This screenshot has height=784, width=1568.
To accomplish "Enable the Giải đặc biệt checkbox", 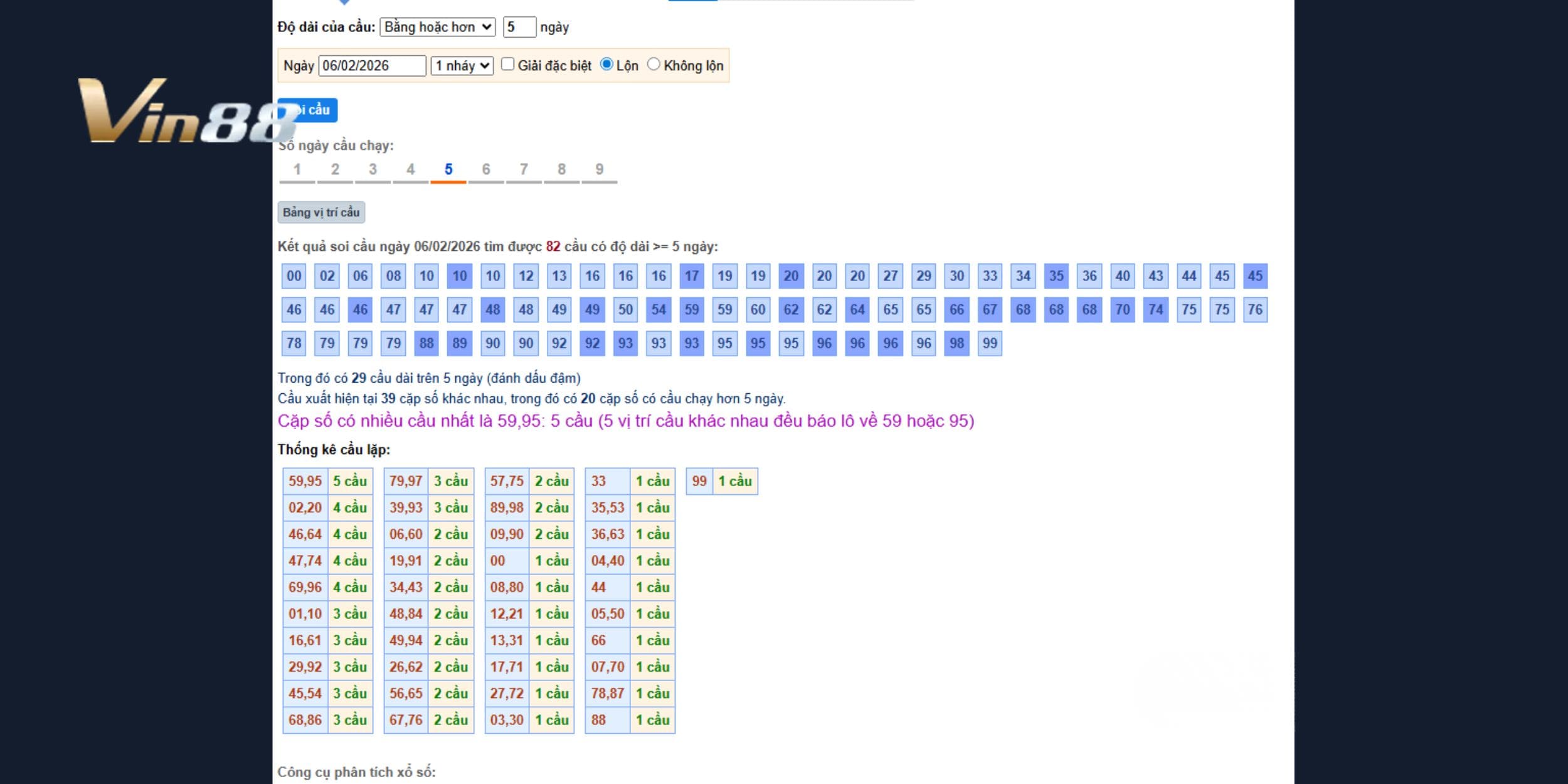I will pyautogui.click(x=508, y=65).
